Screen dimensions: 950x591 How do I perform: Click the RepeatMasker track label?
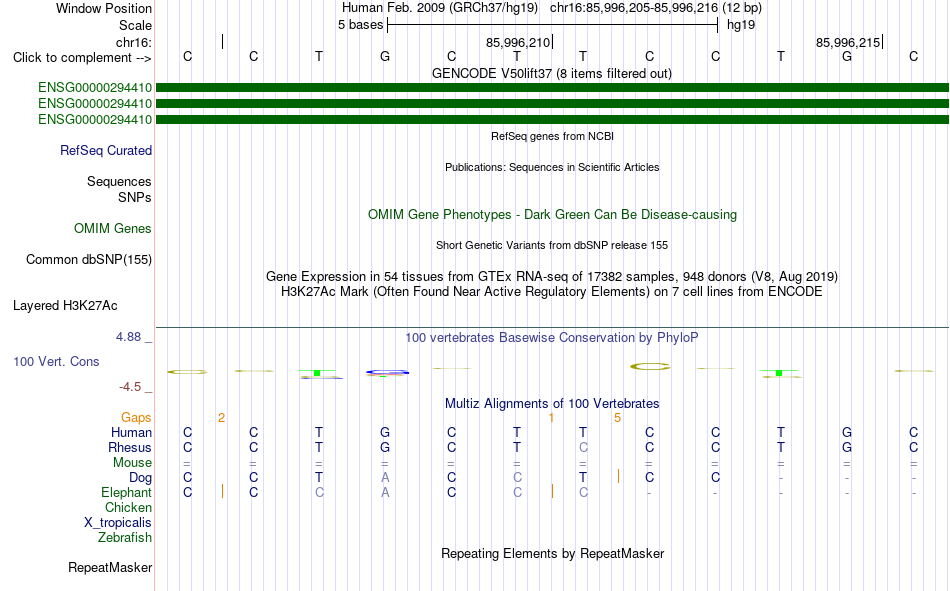tap(110, 567)
